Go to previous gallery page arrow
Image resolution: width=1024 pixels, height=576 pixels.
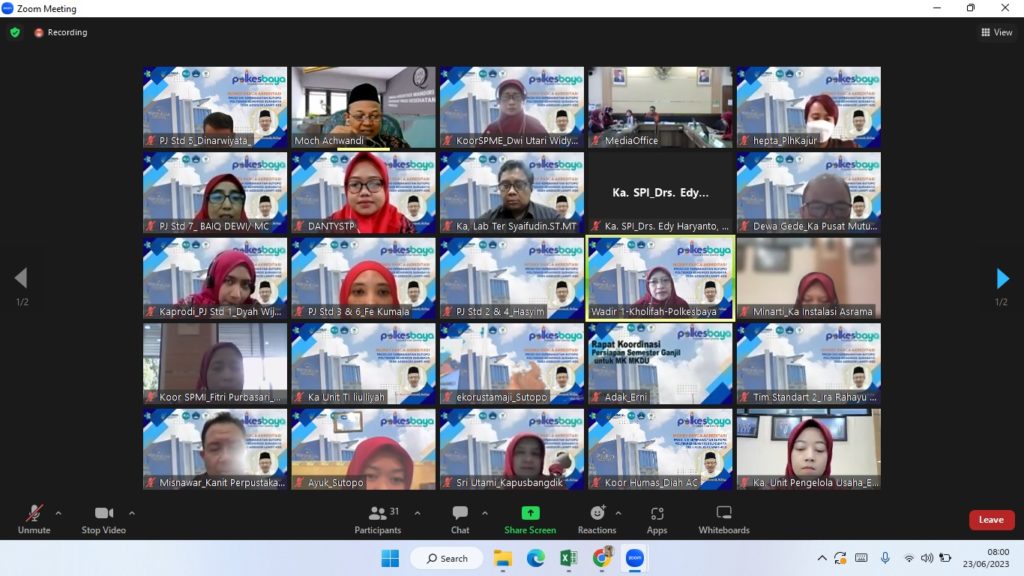pos(21,278)
